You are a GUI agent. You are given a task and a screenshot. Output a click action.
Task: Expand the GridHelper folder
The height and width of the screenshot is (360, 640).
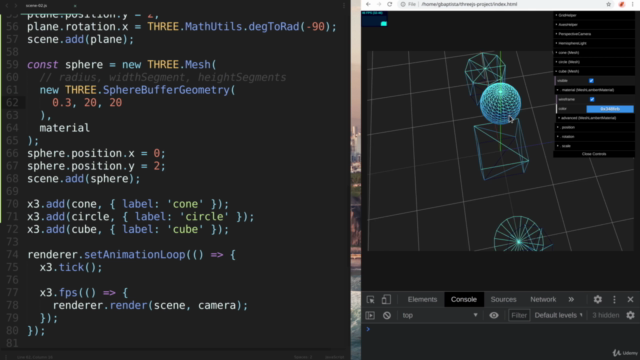(594, 15)
